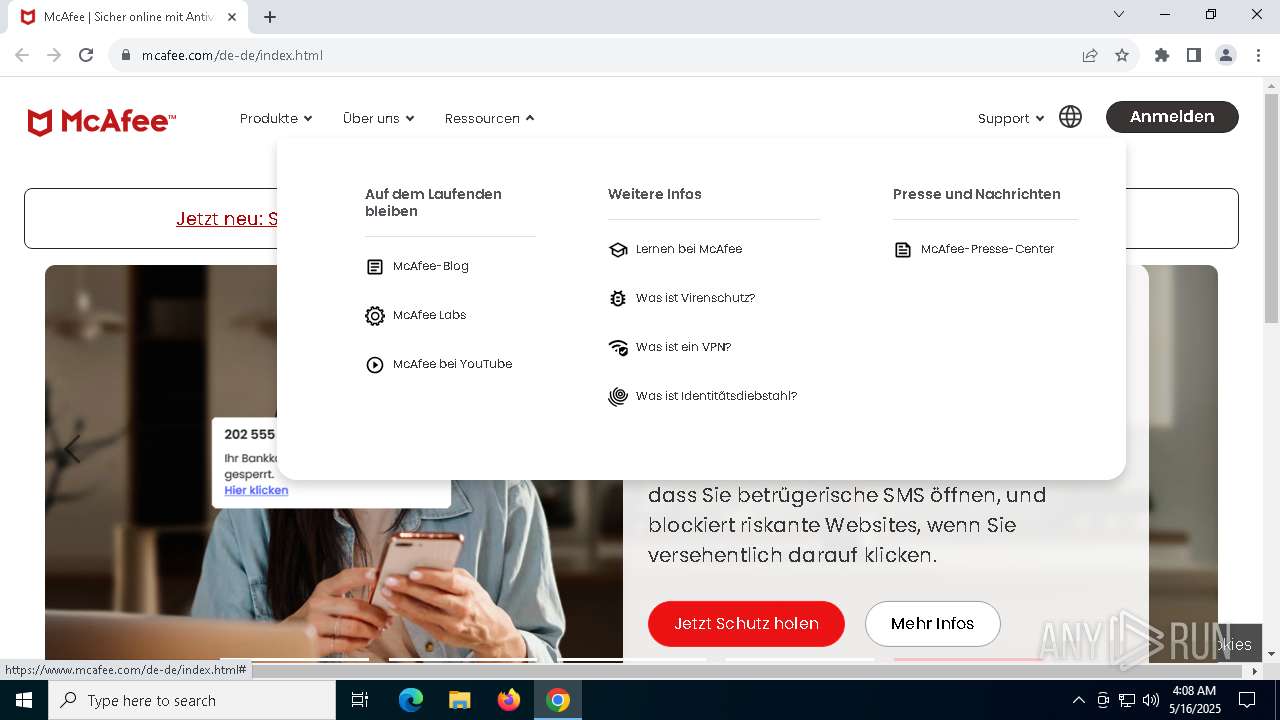The width and height of the screenshot is (1280, 720).
Task: Click the McAfee-Blog document icon
Action: (x=375, y=267)
